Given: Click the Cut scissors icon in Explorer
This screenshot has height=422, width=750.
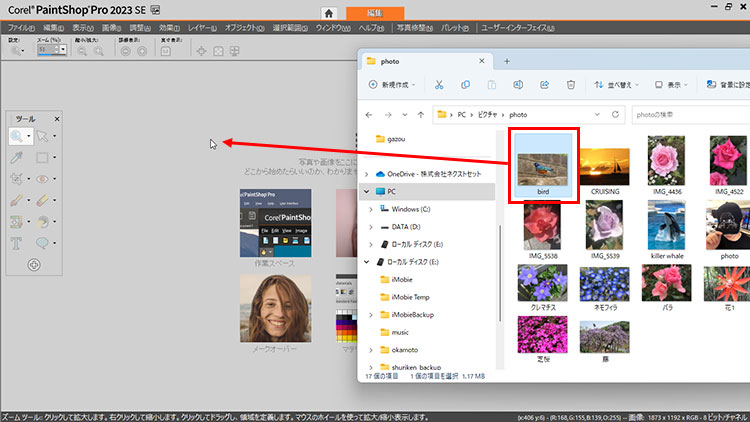Looking at the screenshot, I should (439, 85).
